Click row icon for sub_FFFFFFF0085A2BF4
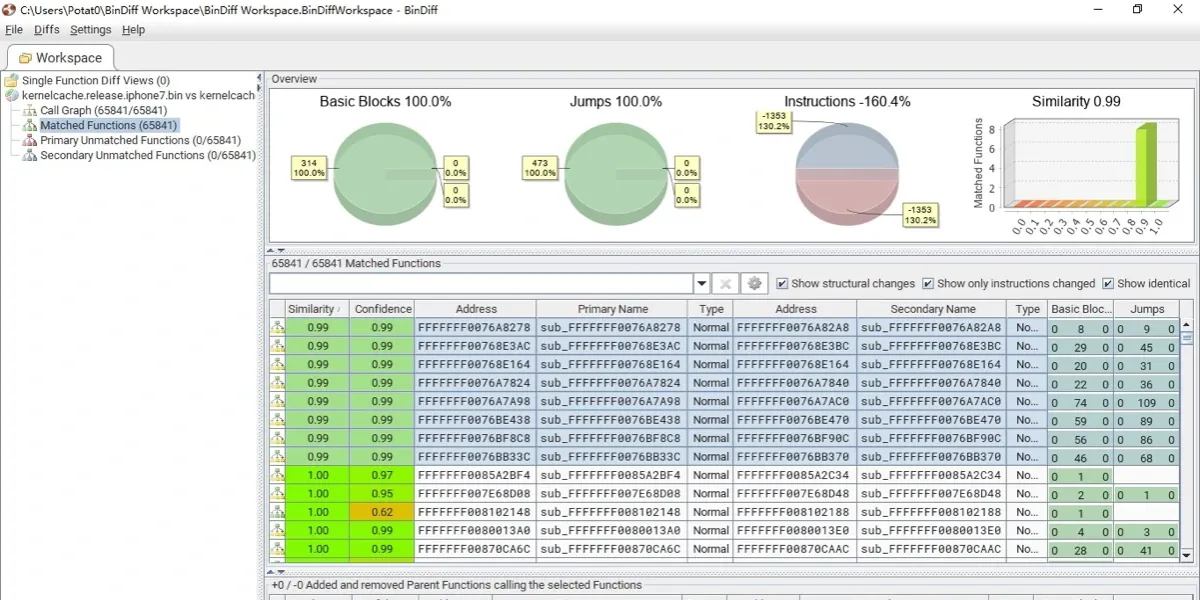1200x600 pixels. coord(278,475)
